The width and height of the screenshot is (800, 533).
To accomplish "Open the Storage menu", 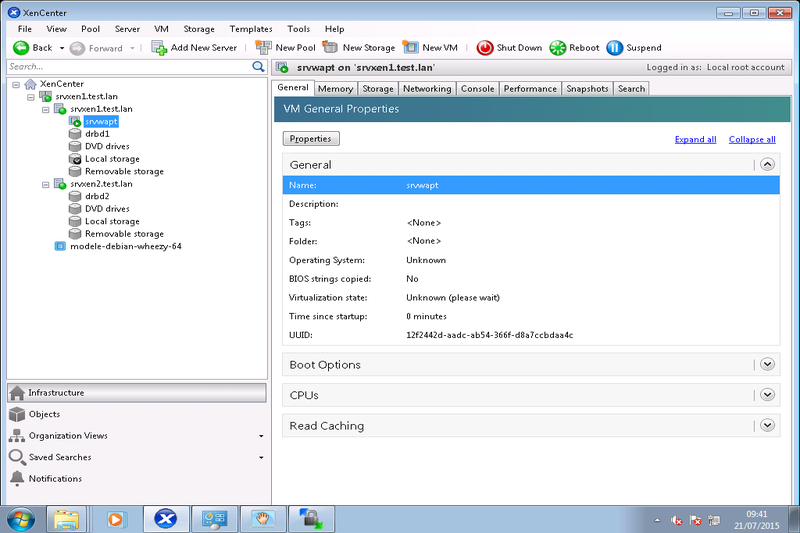I will click(199, 29).
